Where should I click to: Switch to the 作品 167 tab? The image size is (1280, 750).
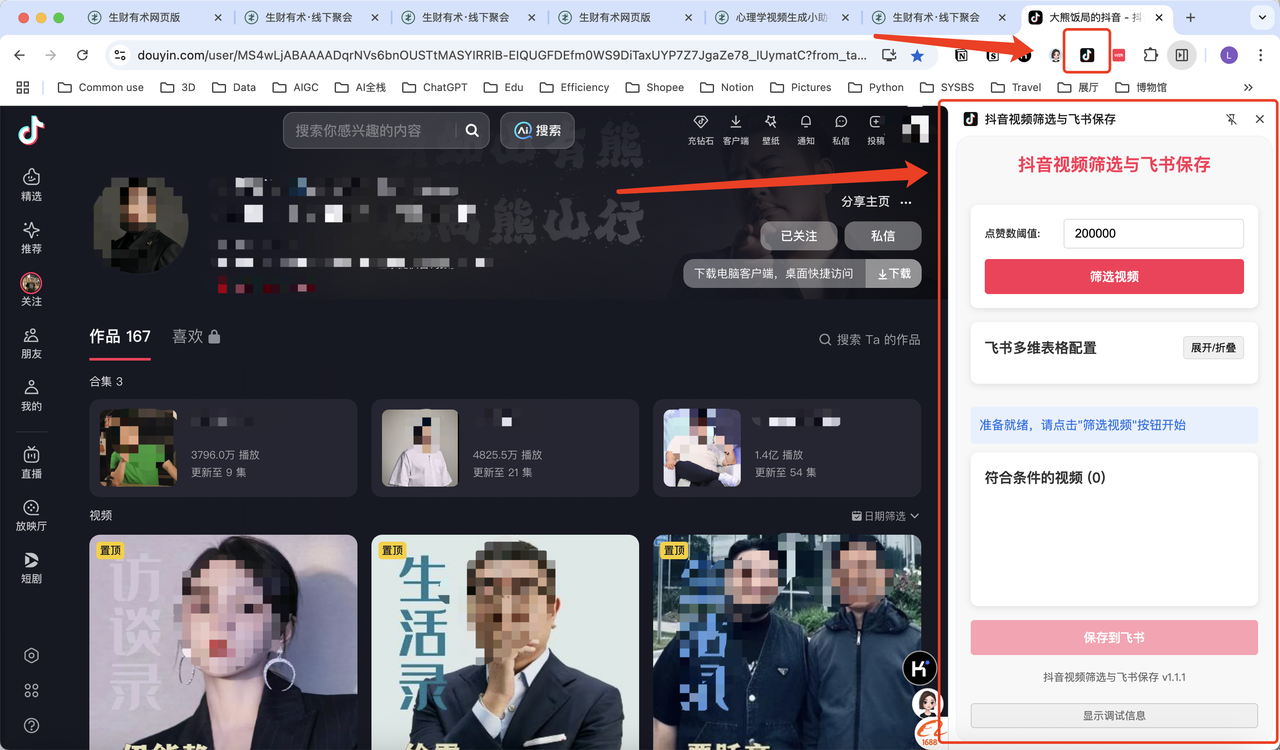pyautogui.click(x=120, y=336)
